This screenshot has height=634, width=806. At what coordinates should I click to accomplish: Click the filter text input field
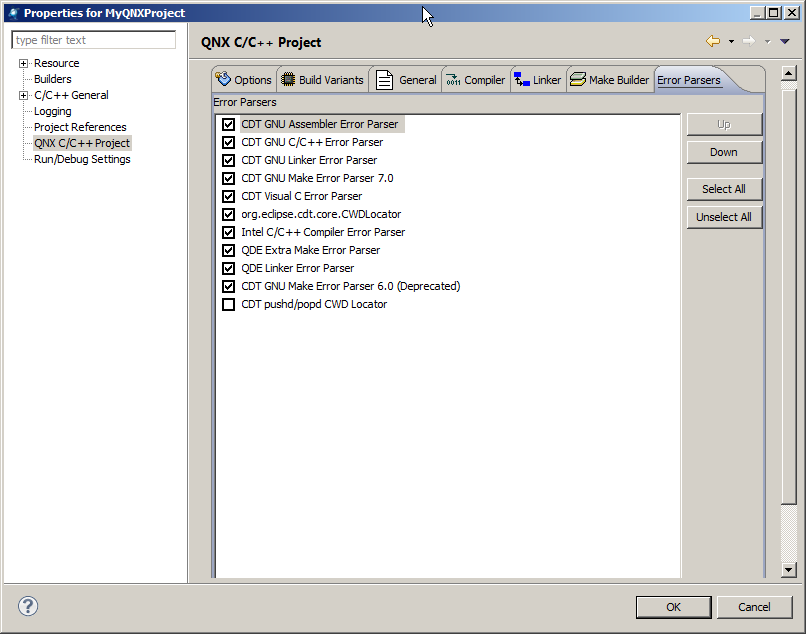[x=94, y=40]
